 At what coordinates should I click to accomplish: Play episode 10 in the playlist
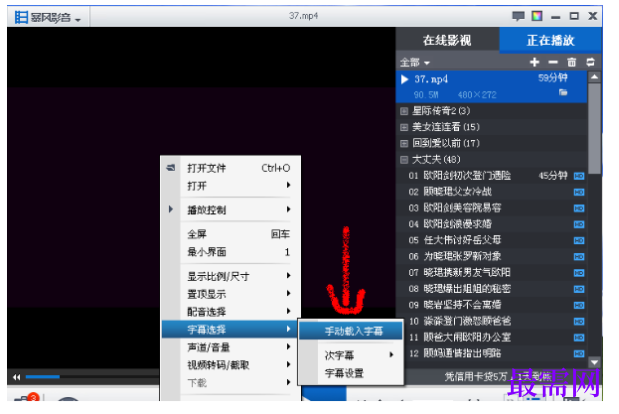491,321
